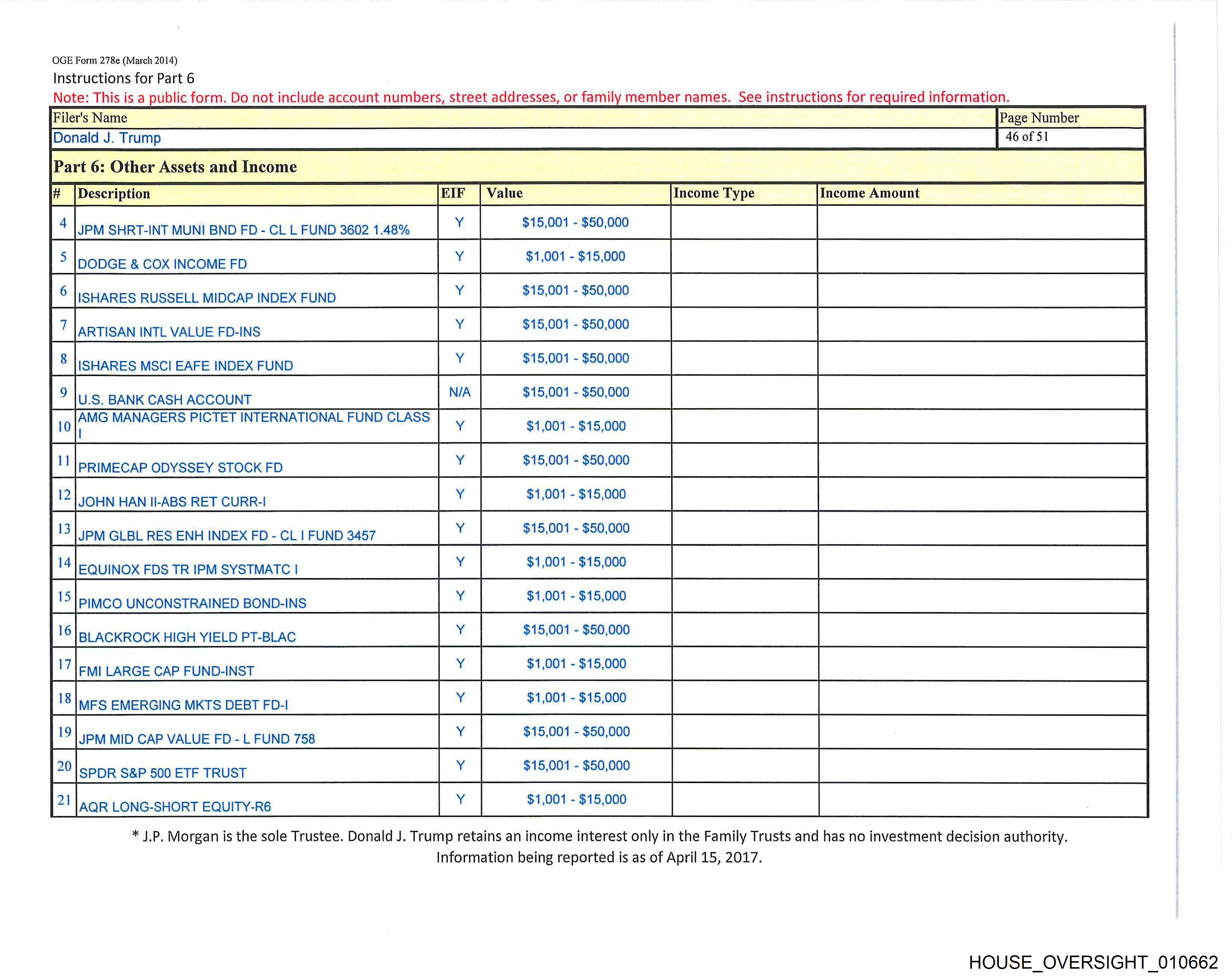
Task: Click the N/A EIF cell for U.S. Bank
Action: click(x=460, y=392)
